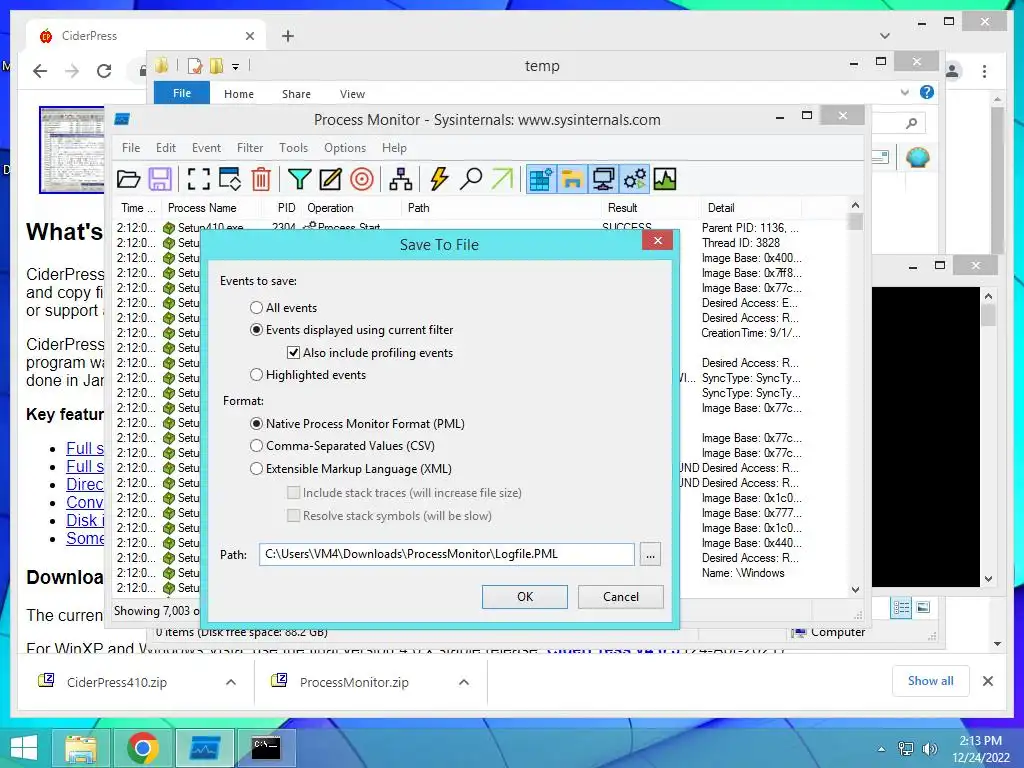Click the CiderPress screenshot thumbnail
Viewport: 1024px width, 768px height.
[x=72, y=150]
